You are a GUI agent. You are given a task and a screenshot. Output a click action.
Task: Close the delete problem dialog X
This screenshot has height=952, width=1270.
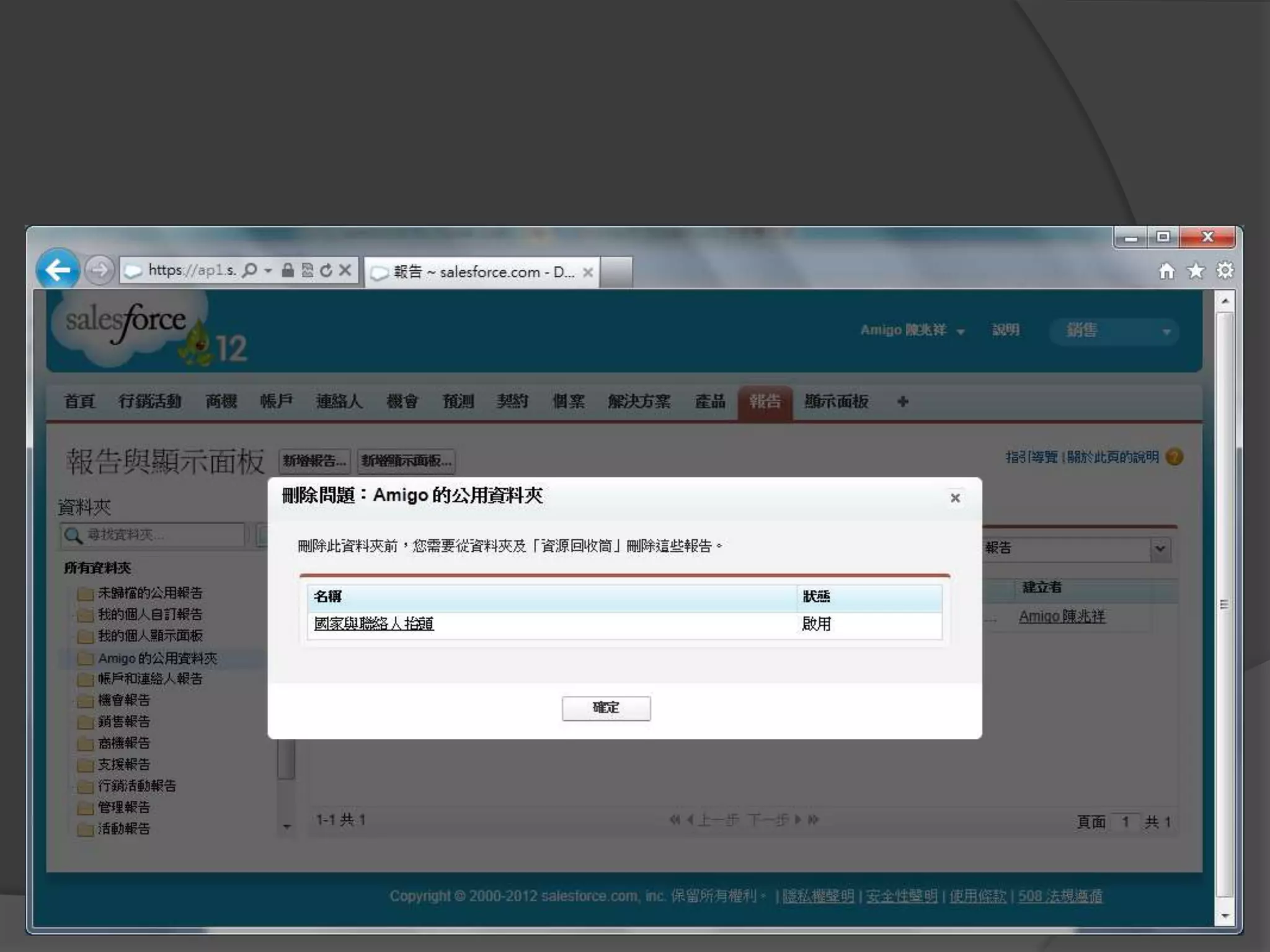955,498
